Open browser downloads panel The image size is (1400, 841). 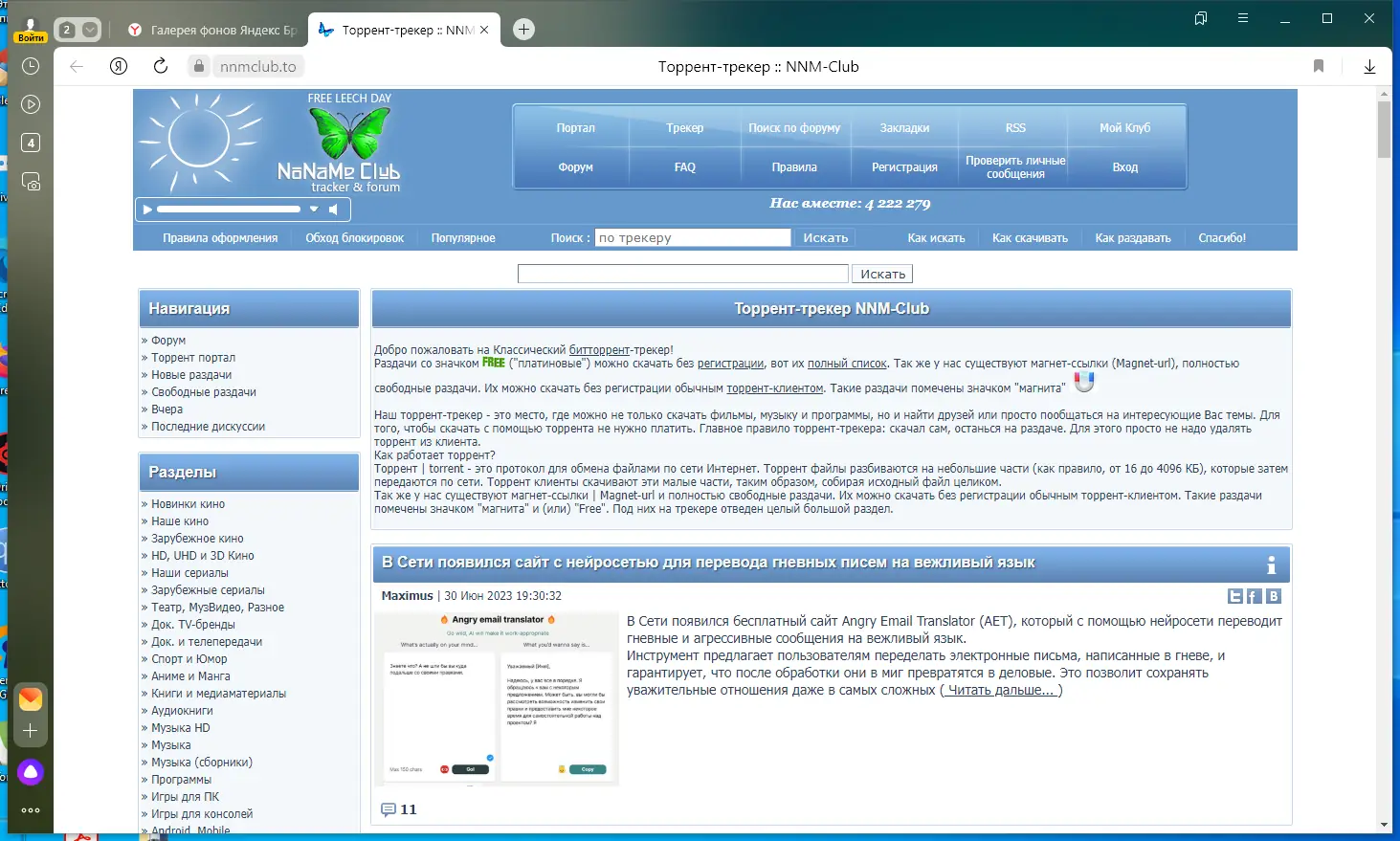pos(1369,66)
